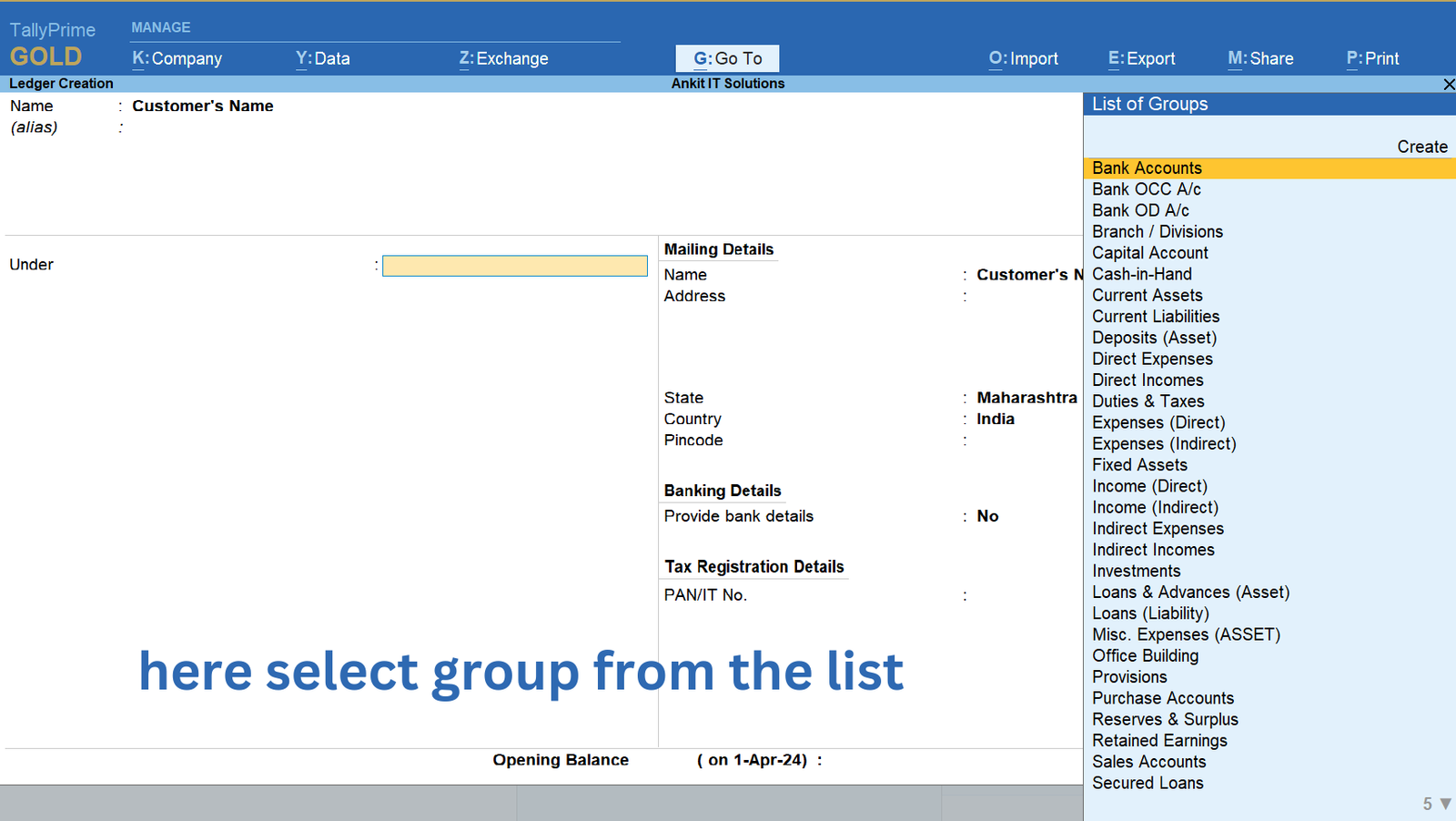Choose Capital Account group
Screen dimensions: 1456x821
(1150, 253)
